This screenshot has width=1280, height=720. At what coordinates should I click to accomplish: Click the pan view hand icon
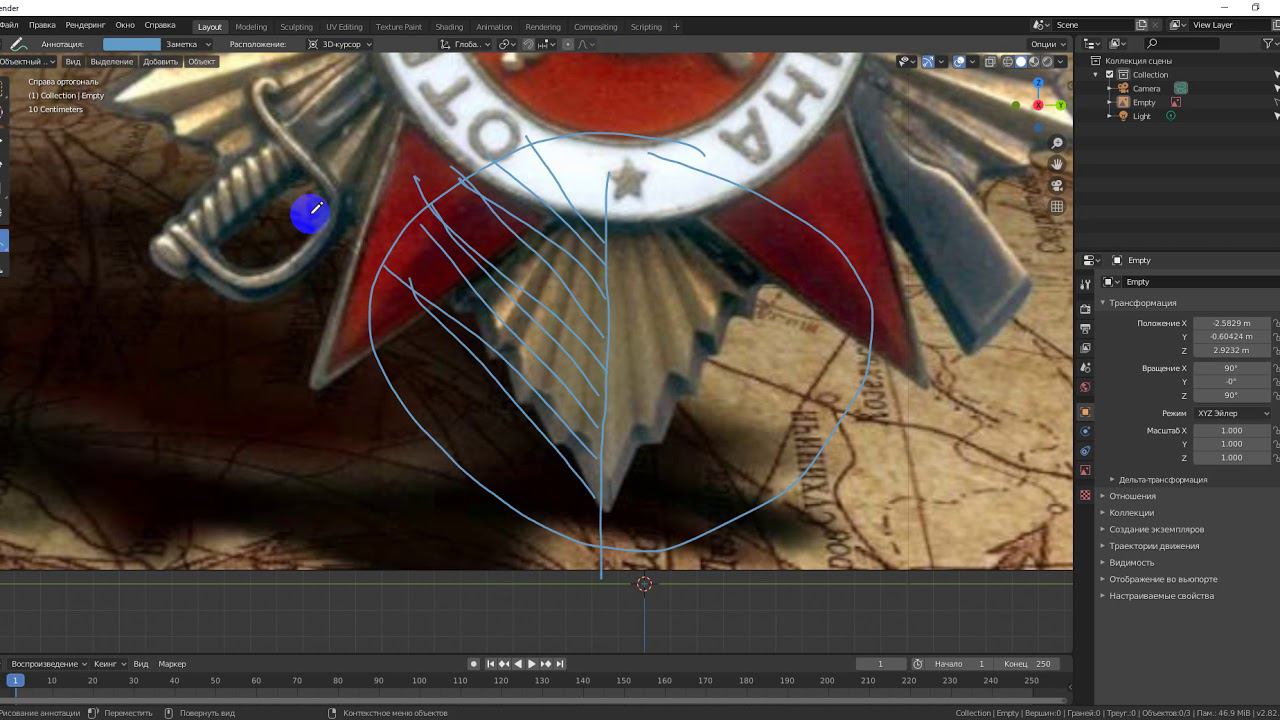click(1057, 165)
